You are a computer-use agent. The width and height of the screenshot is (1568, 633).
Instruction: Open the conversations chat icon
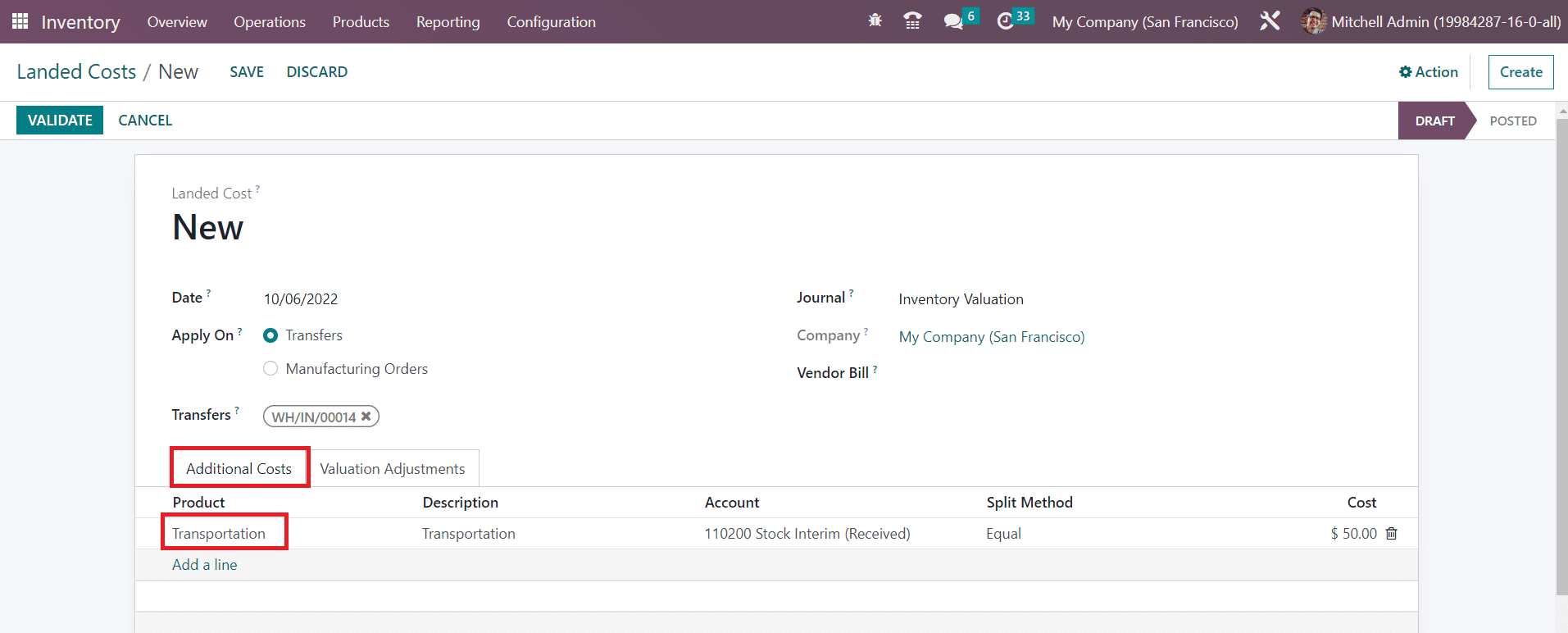953,21
